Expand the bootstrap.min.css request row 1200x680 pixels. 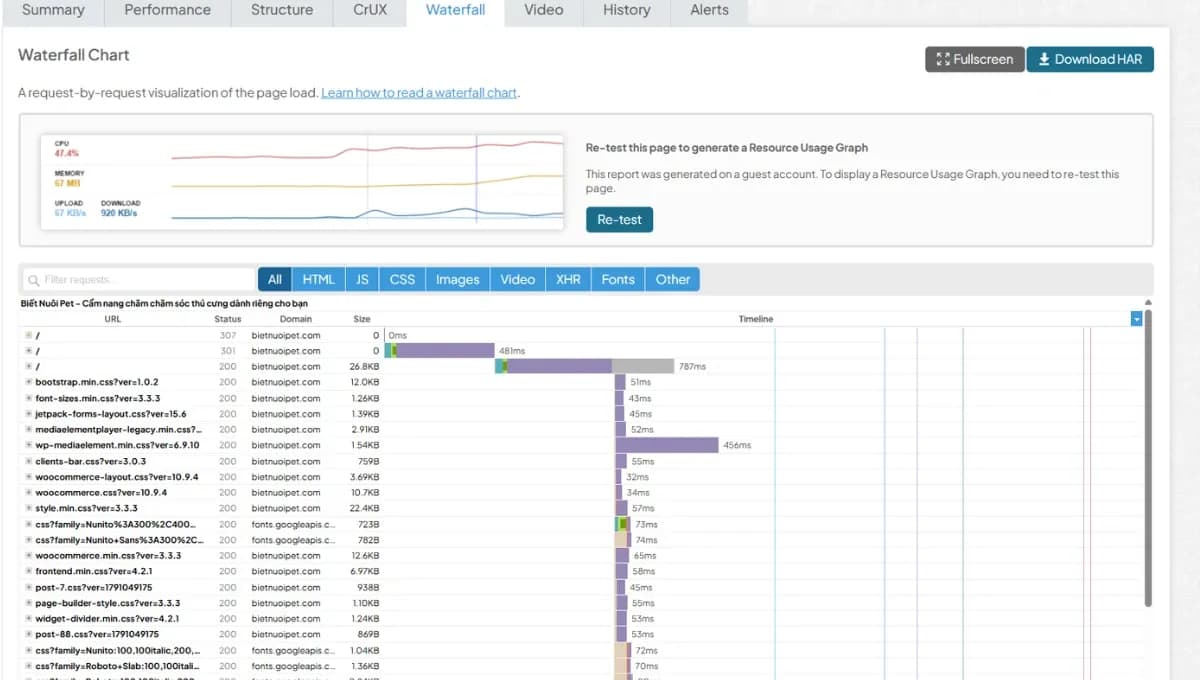(x=29, y=382)
